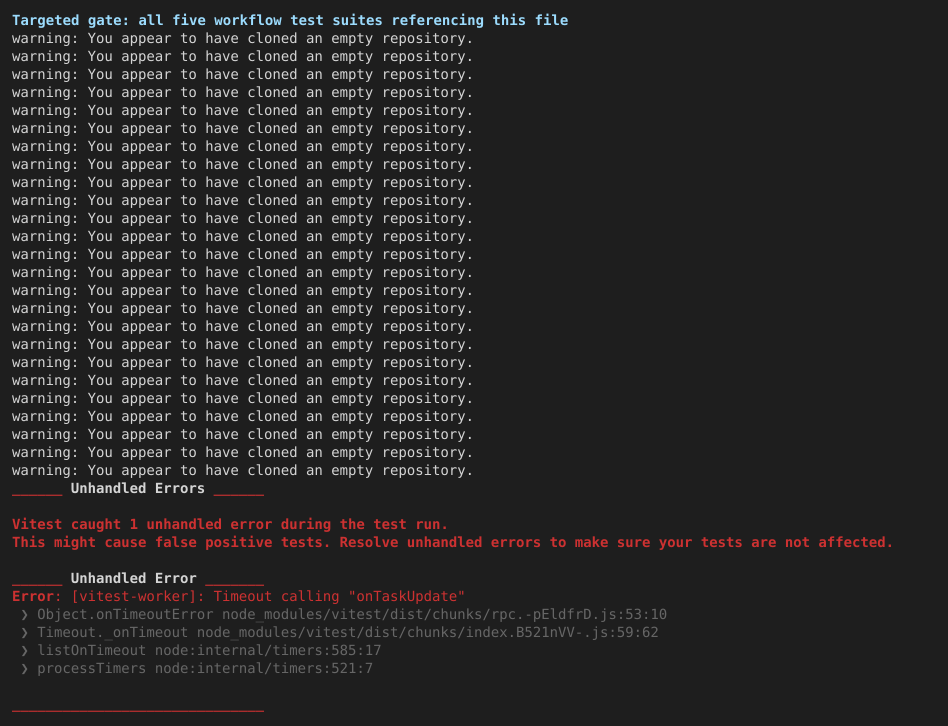Click chevron before Timeout._onTimeout frame
This screenshot has width=948, height=726.
[x=24, y=633]
